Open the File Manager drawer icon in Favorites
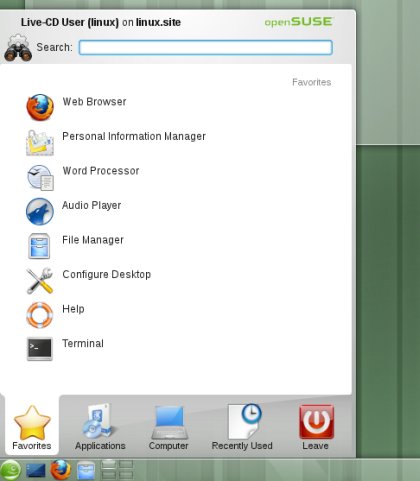420x481 pixels. 39,246
